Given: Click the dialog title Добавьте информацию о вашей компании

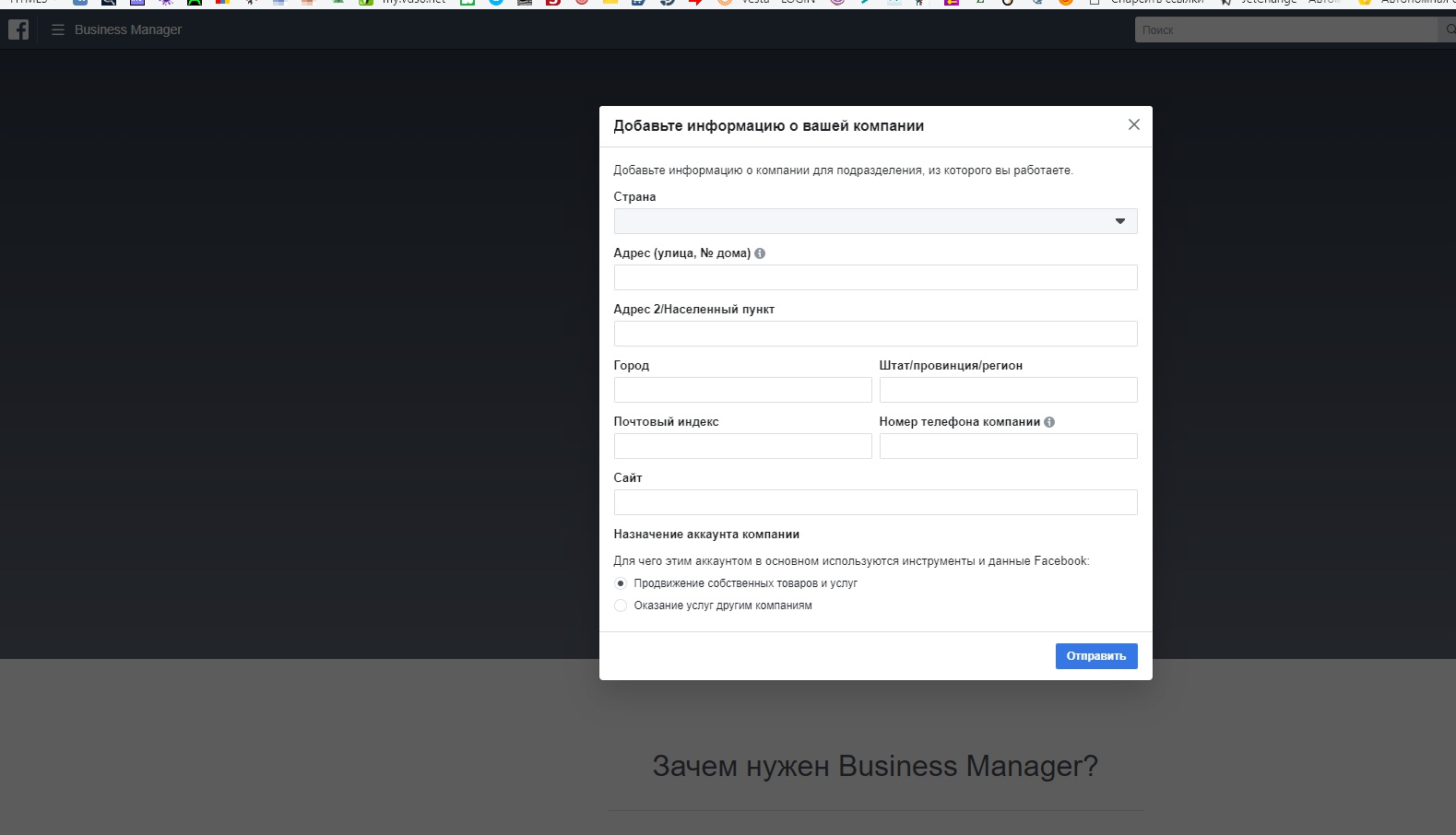Looking at the screenshot, I should [768, 125].
